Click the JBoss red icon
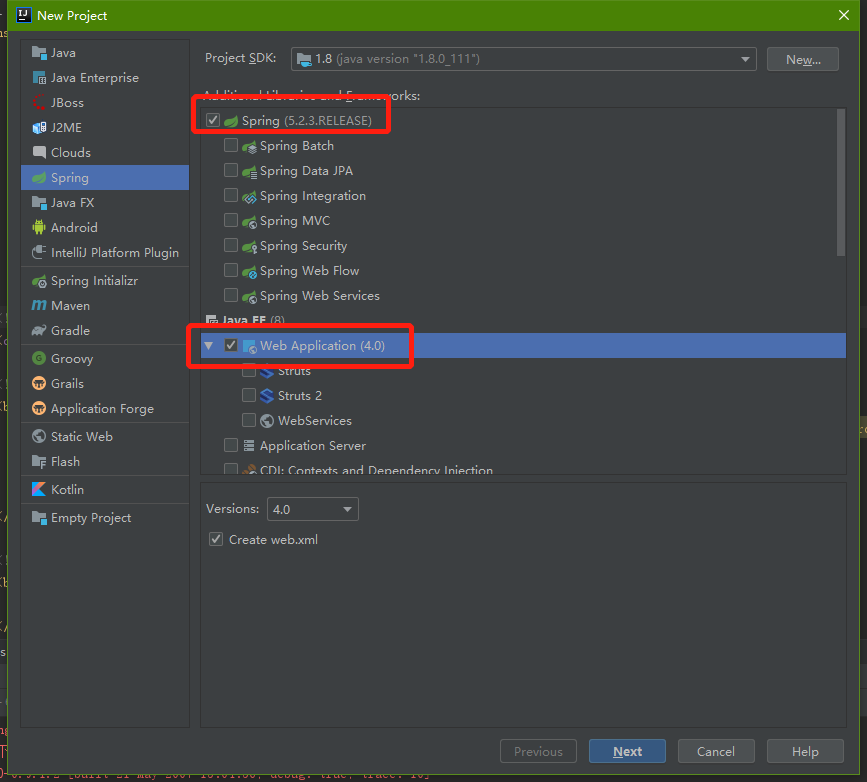 click(39, 103)
